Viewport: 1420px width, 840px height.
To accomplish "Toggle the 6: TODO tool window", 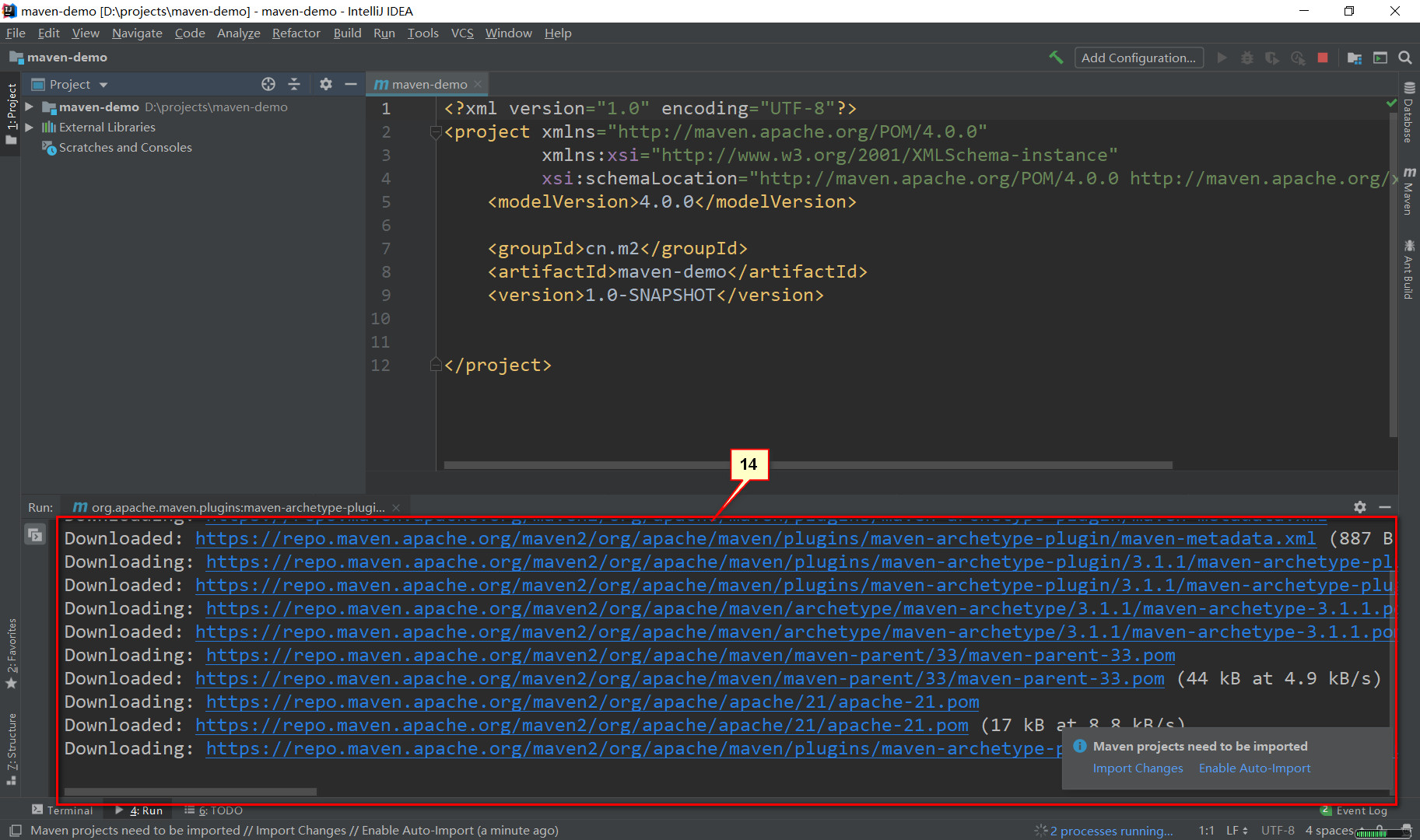I will [x=214, y=810].
